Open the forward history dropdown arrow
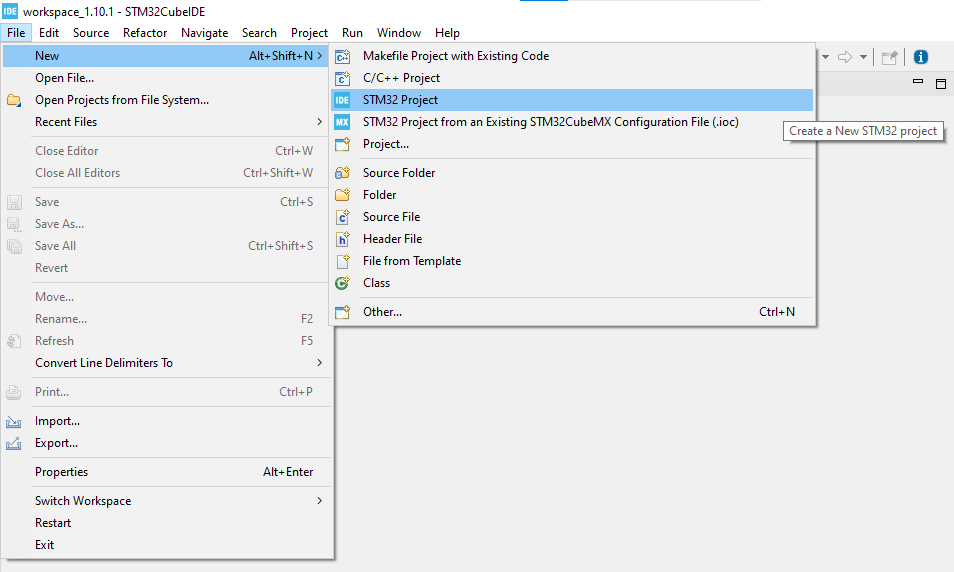 coord(863,57)
